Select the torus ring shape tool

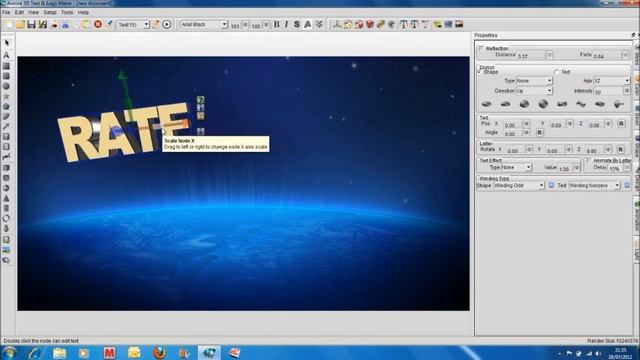pos(7,218)
